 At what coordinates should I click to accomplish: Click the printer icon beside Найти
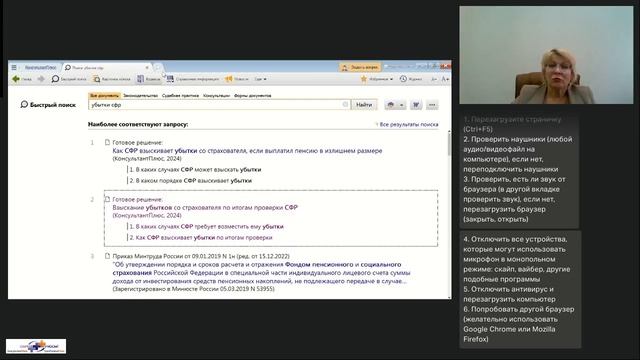pos(391,105)
